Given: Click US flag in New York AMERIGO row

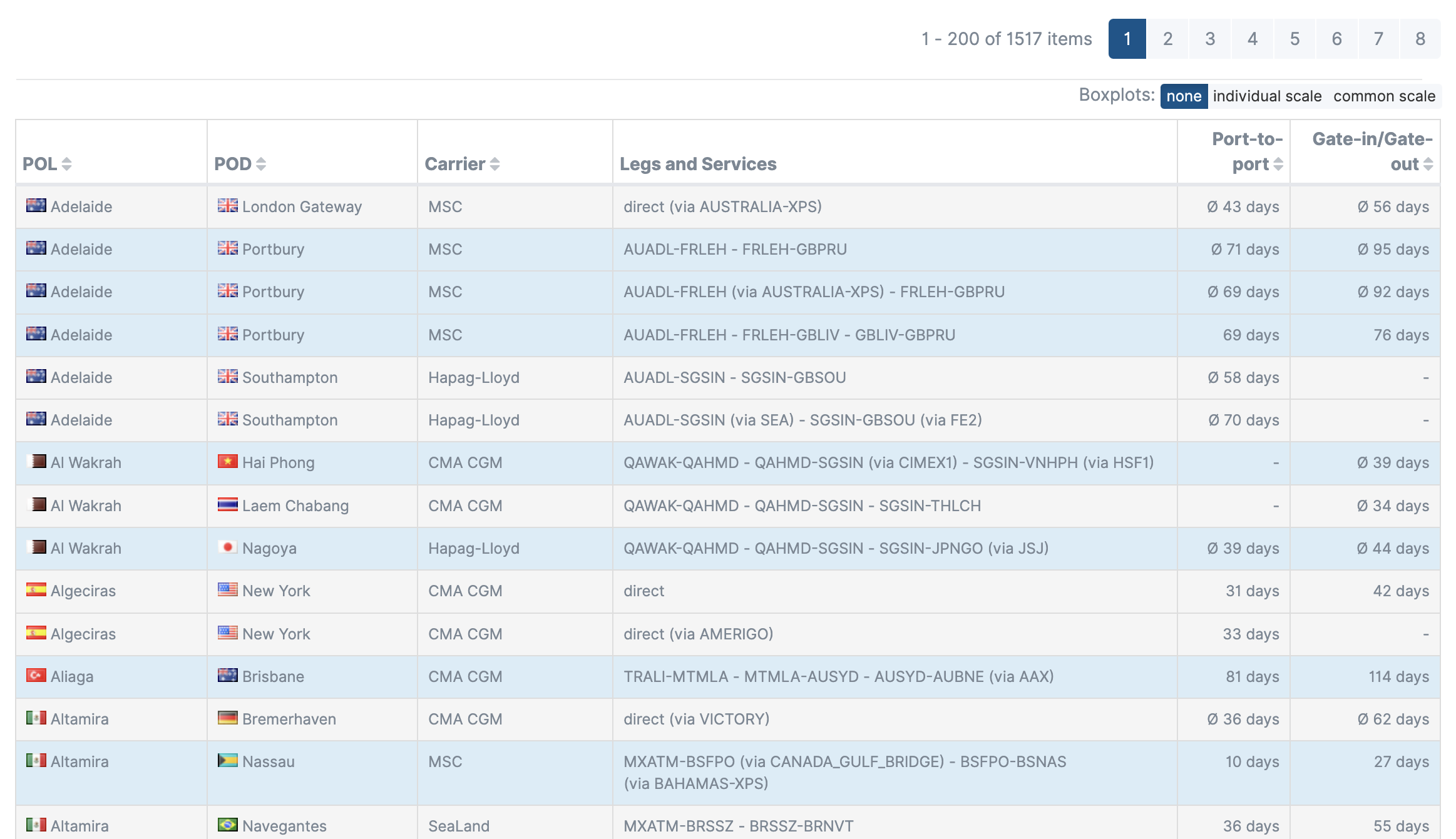Looking at the screenshot, I should point(228,633).
